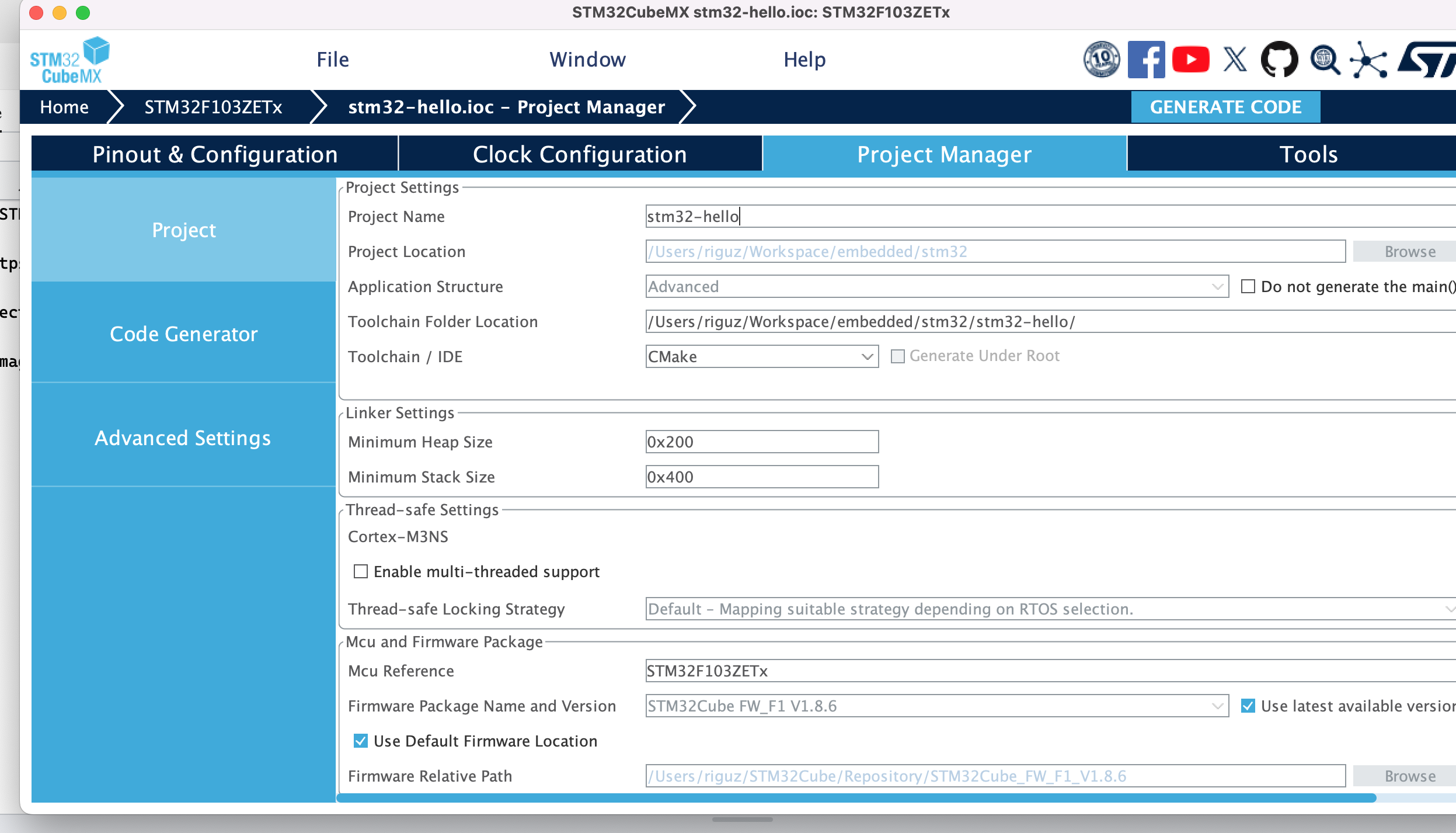Screen dimensions: 1456x833
Task: Enable multi-threaded support checkbox
Action: pos(361,571)
